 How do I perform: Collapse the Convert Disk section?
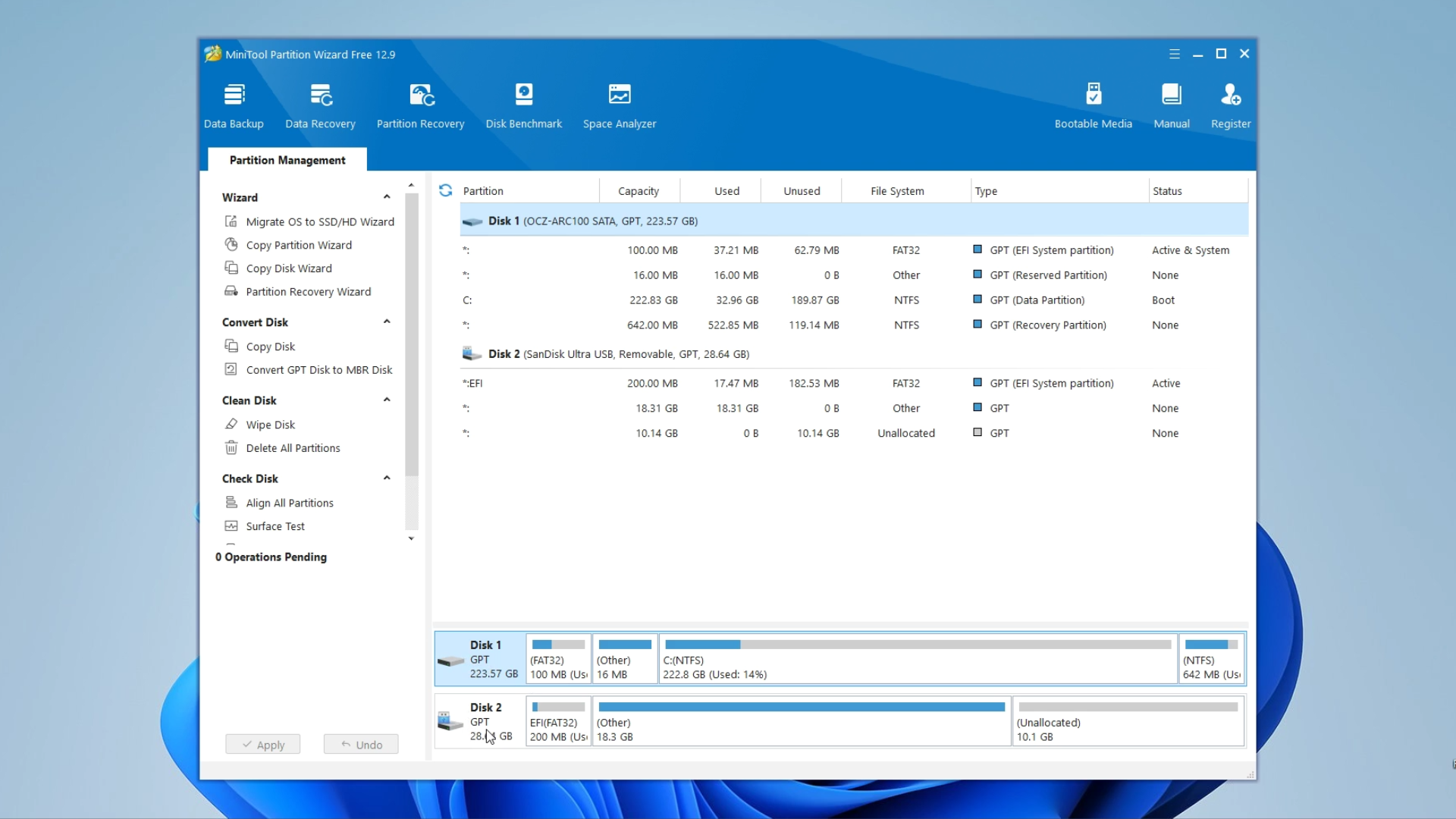(387, 322)
